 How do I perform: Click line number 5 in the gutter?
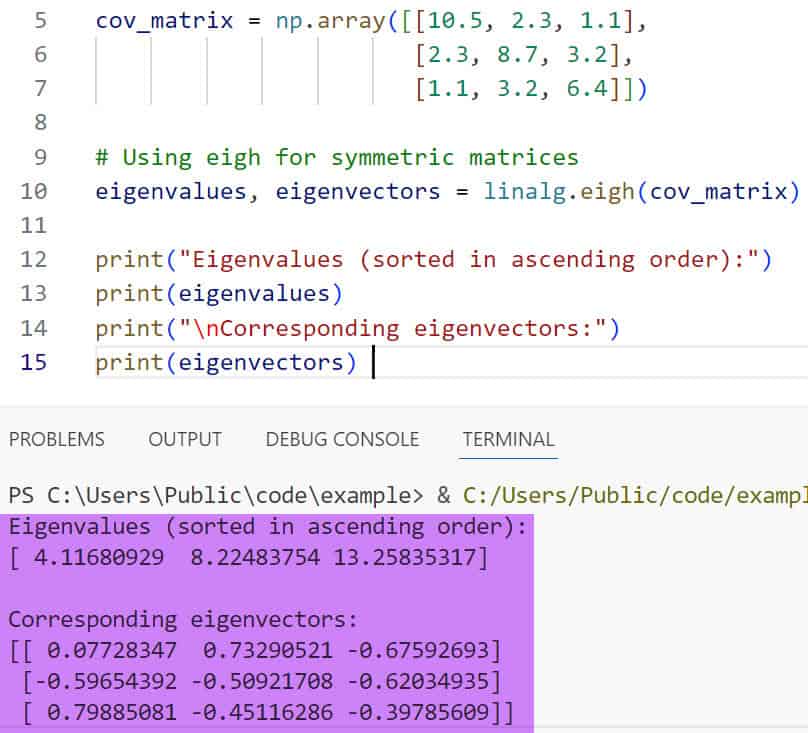click(x=41, y=20)
